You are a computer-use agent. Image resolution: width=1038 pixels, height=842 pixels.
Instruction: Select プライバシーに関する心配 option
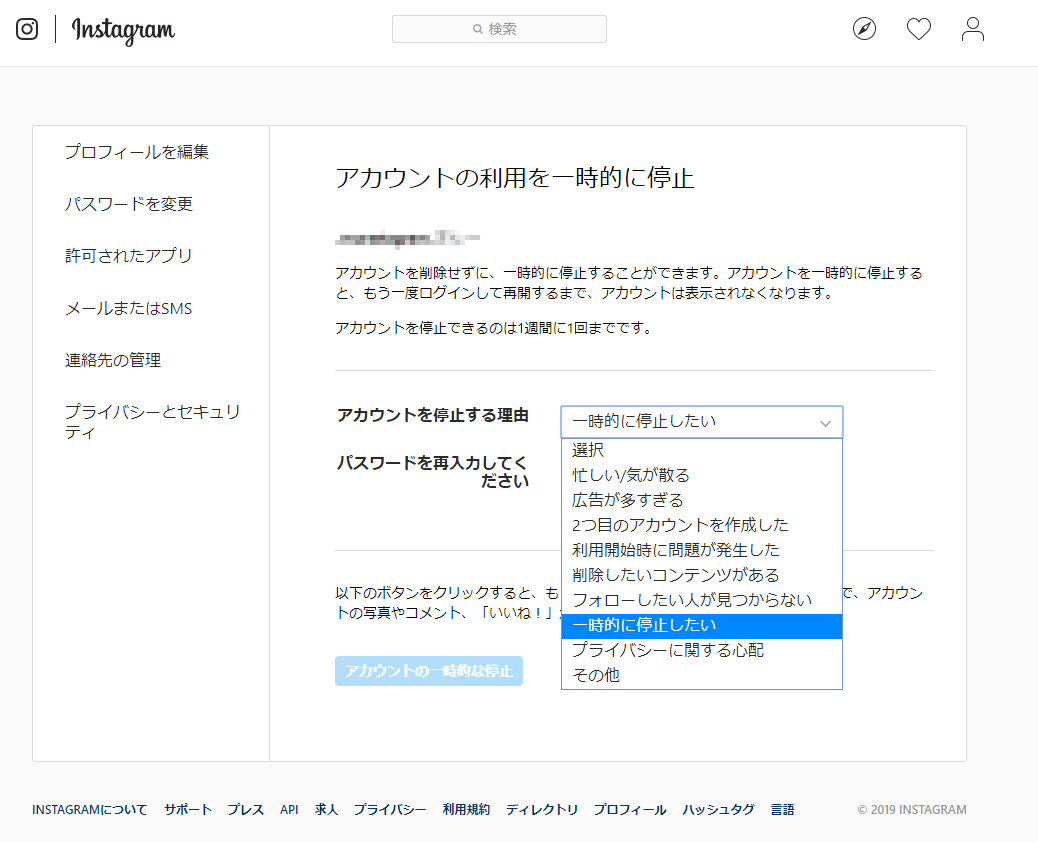pyautogui.click(x=702, y=651)
